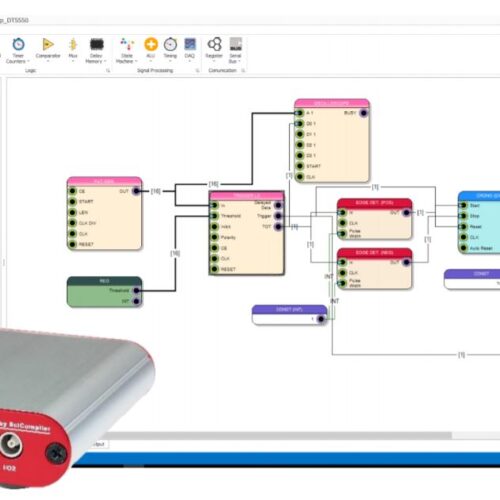Open the Register dropdown arrow
The width and height of the screenshot is (500, 500).
[x=214, y=61]
